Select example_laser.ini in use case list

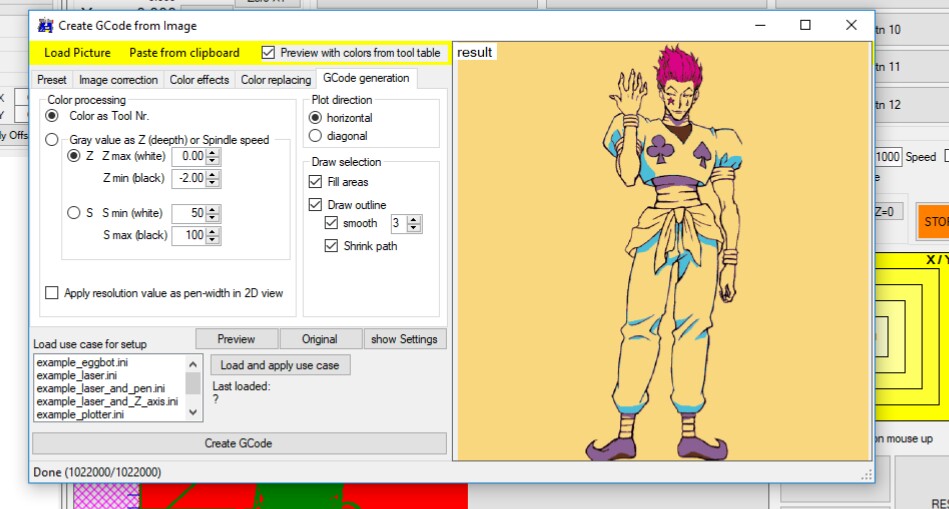click(x=77, y=375)
